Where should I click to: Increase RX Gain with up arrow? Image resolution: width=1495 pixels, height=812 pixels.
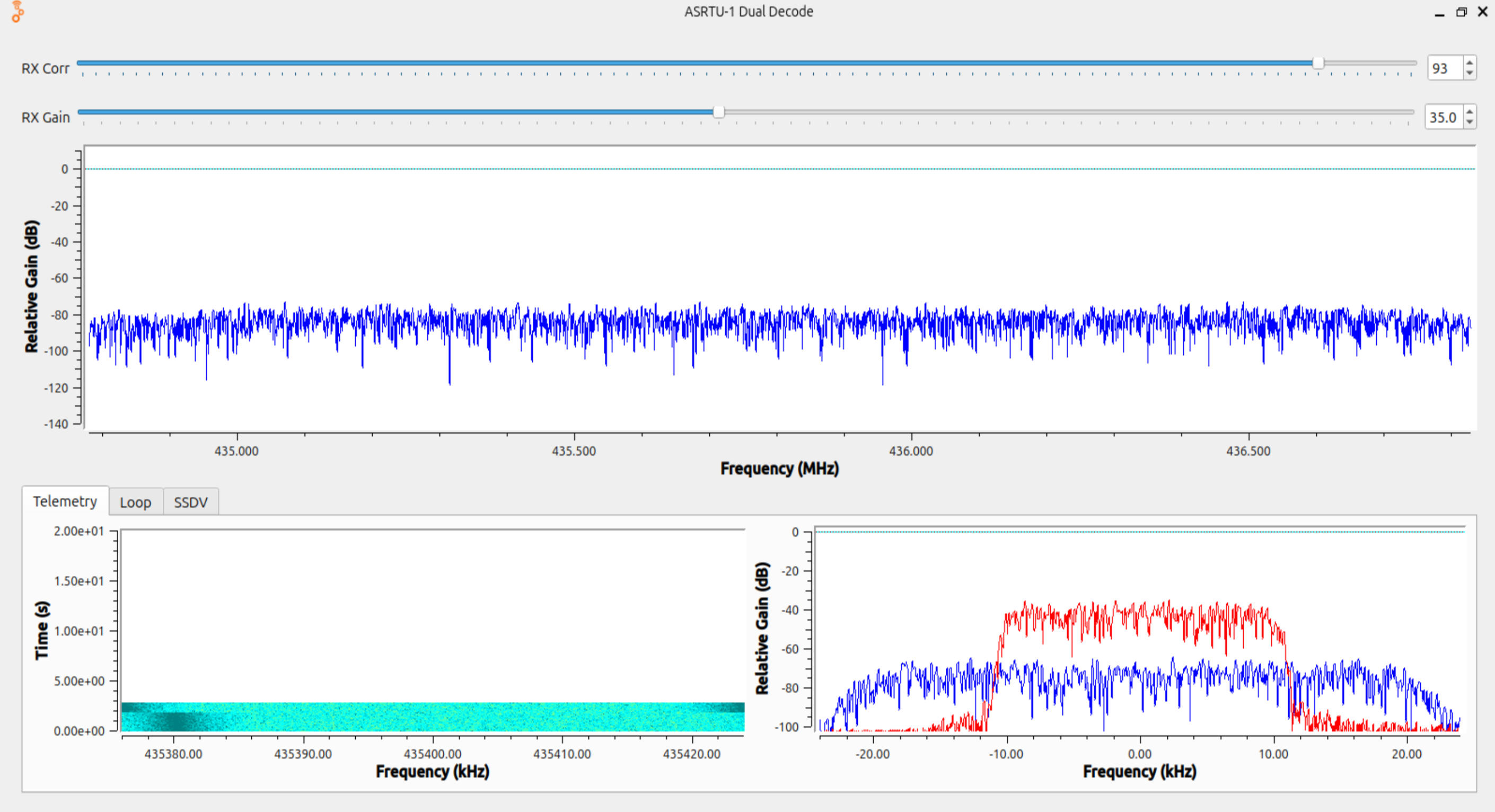(x=1469, y=111)
